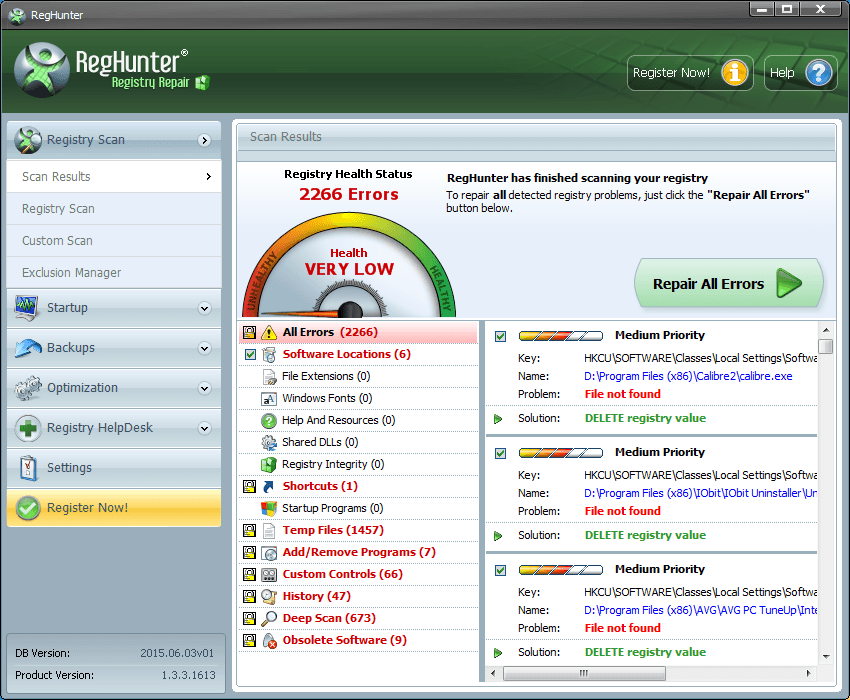Uncheck the calibre.exe error entry checkbox
This screenshot has width=850, height=700.
(x=500, y=336)
